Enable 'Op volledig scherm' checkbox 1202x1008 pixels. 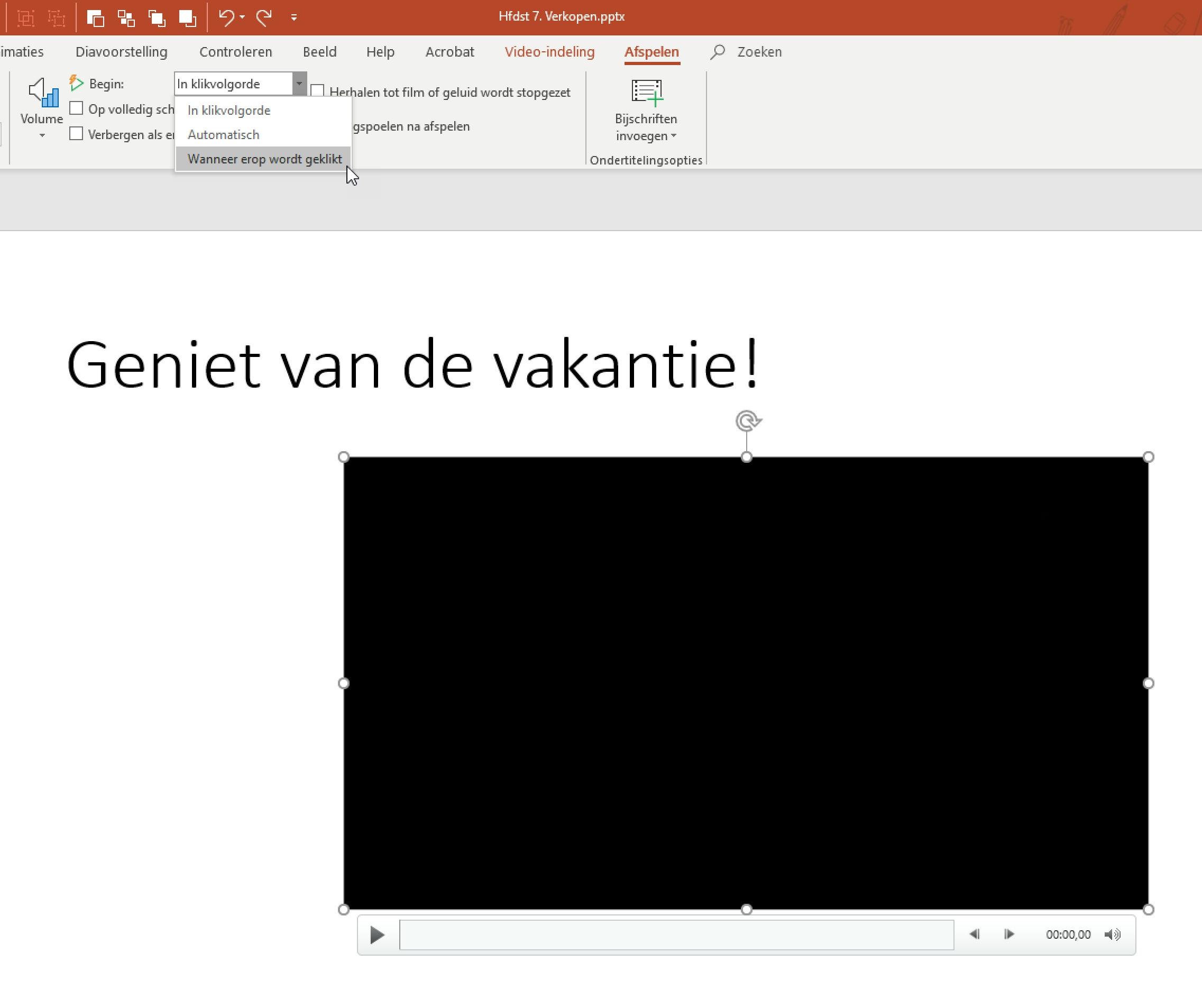point(76,109)
